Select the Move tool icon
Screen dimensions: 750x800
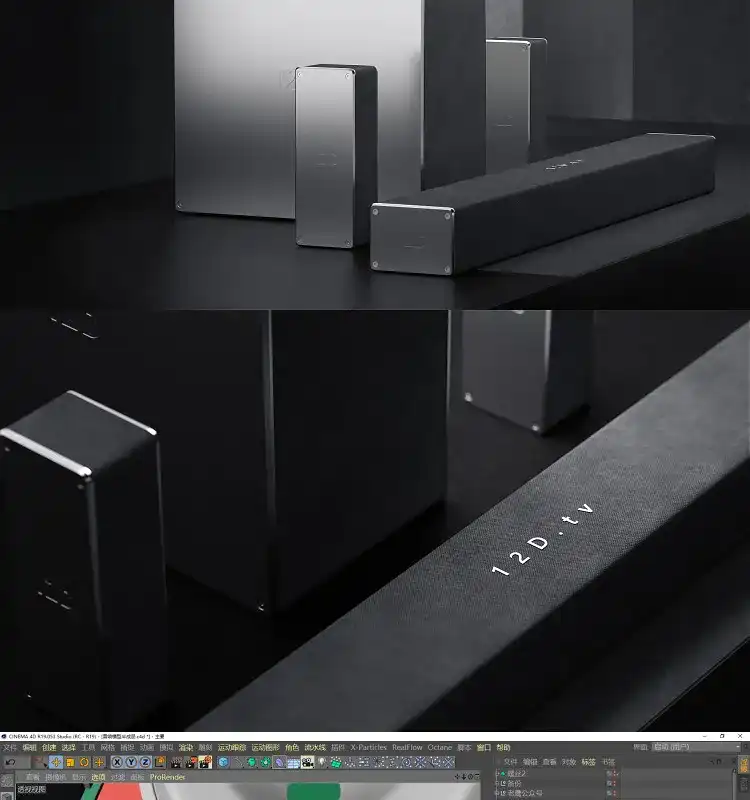coord(56,762)
